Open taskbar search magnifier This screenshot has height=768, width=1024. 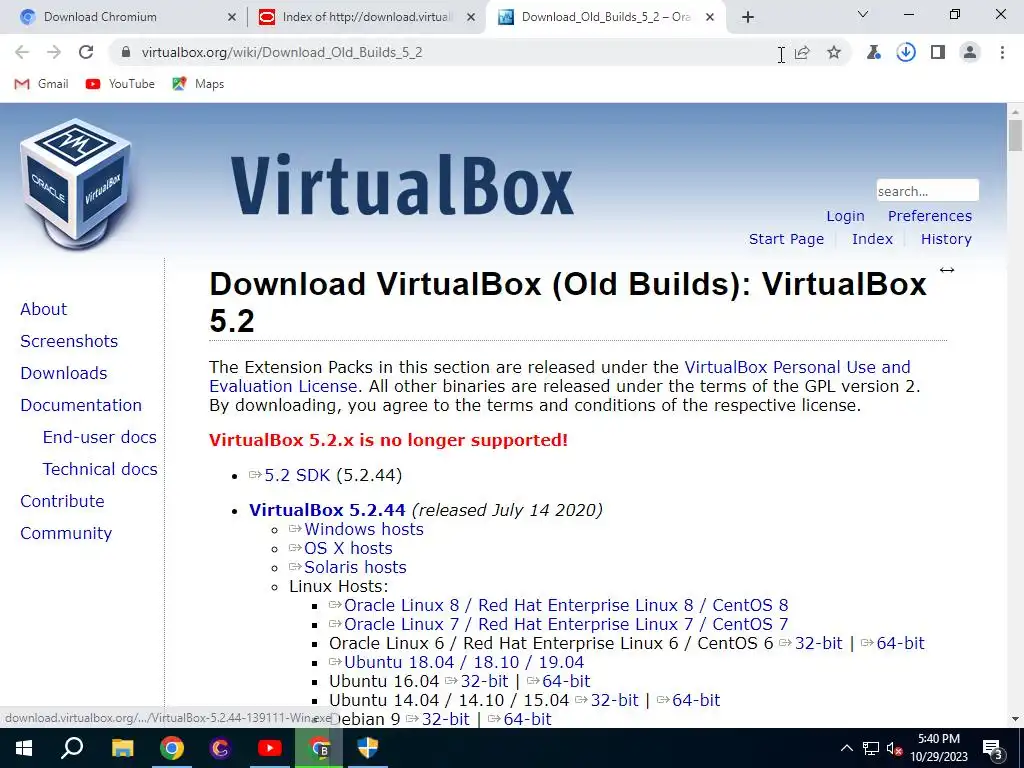[72, 748]
